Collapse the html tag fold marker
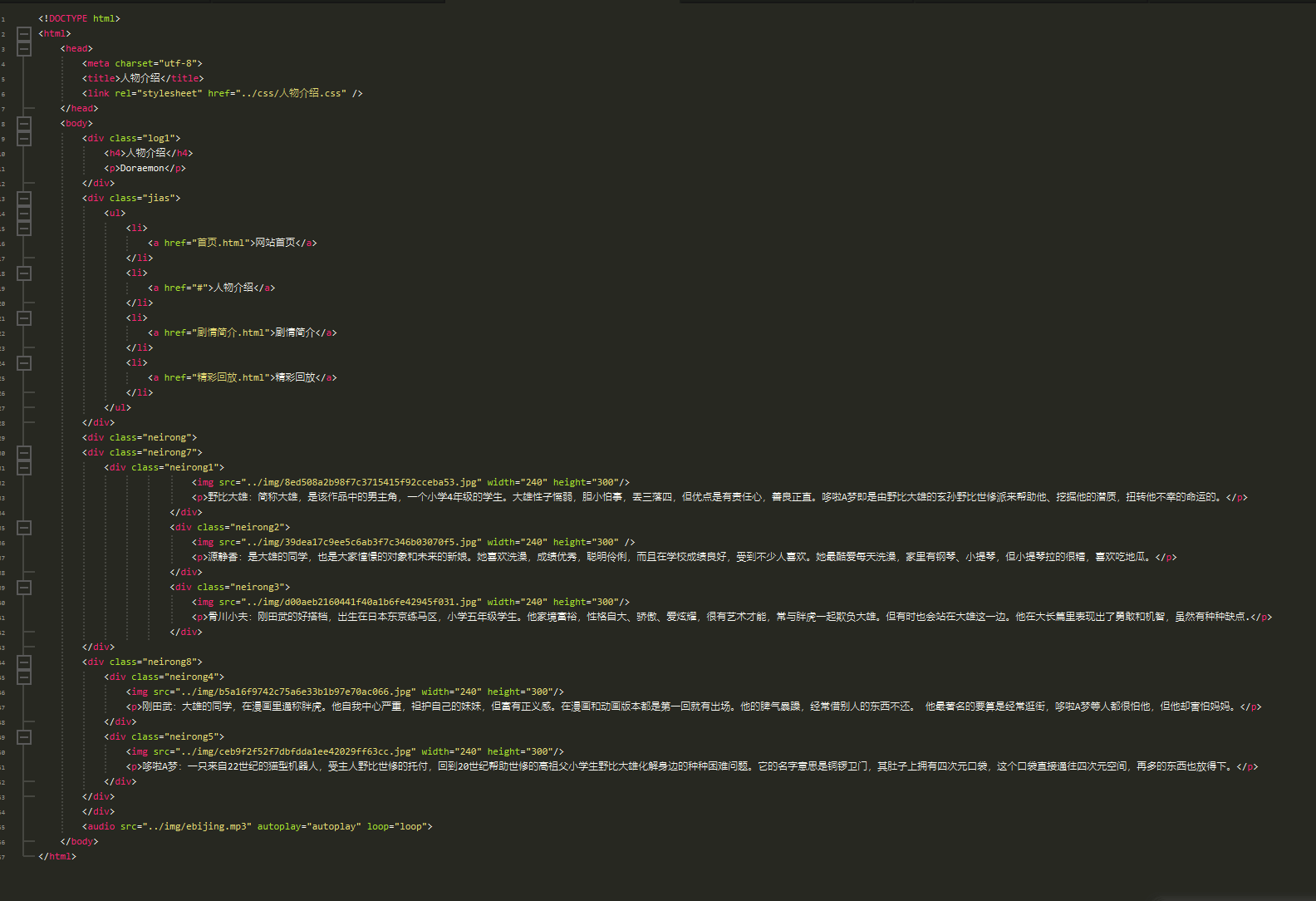The image size is (1316, 901). [24, 34]
